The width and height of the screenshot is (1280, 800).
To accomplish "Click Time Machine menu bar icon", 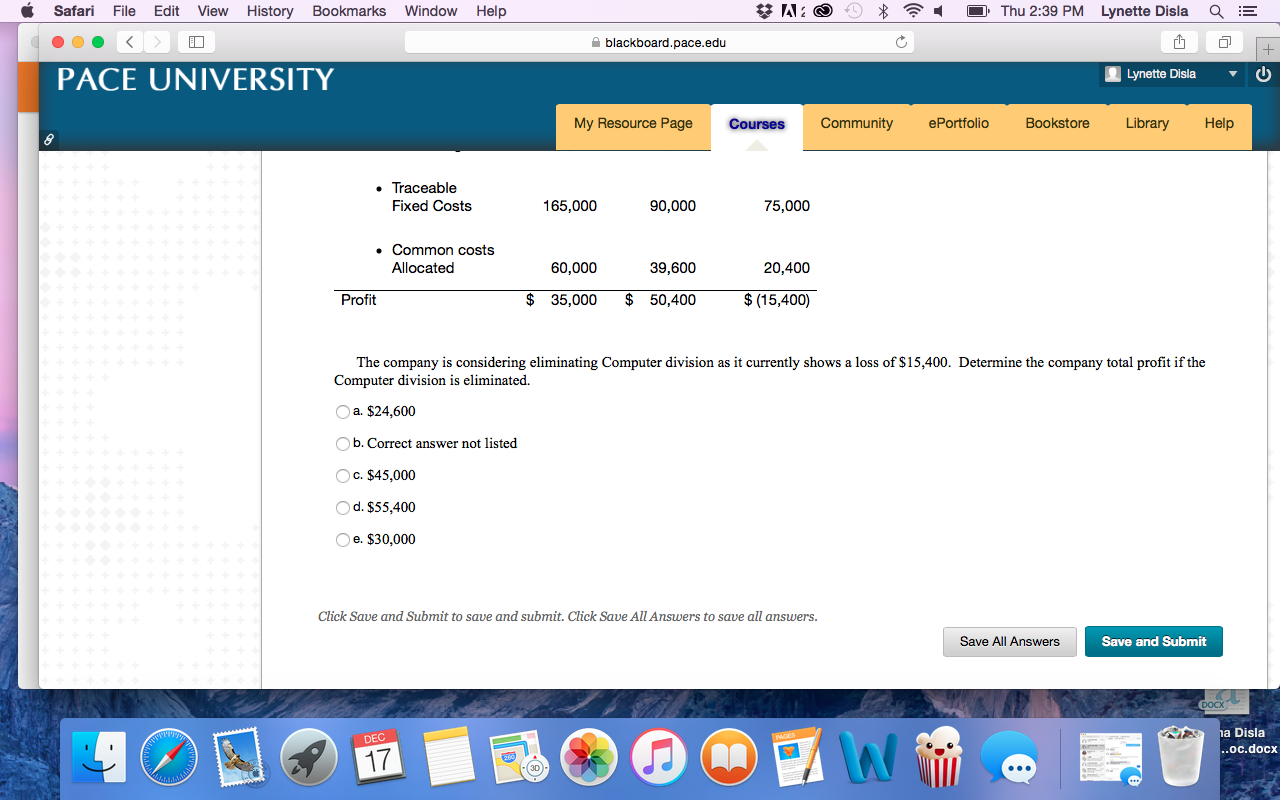I will pos(854,11).
